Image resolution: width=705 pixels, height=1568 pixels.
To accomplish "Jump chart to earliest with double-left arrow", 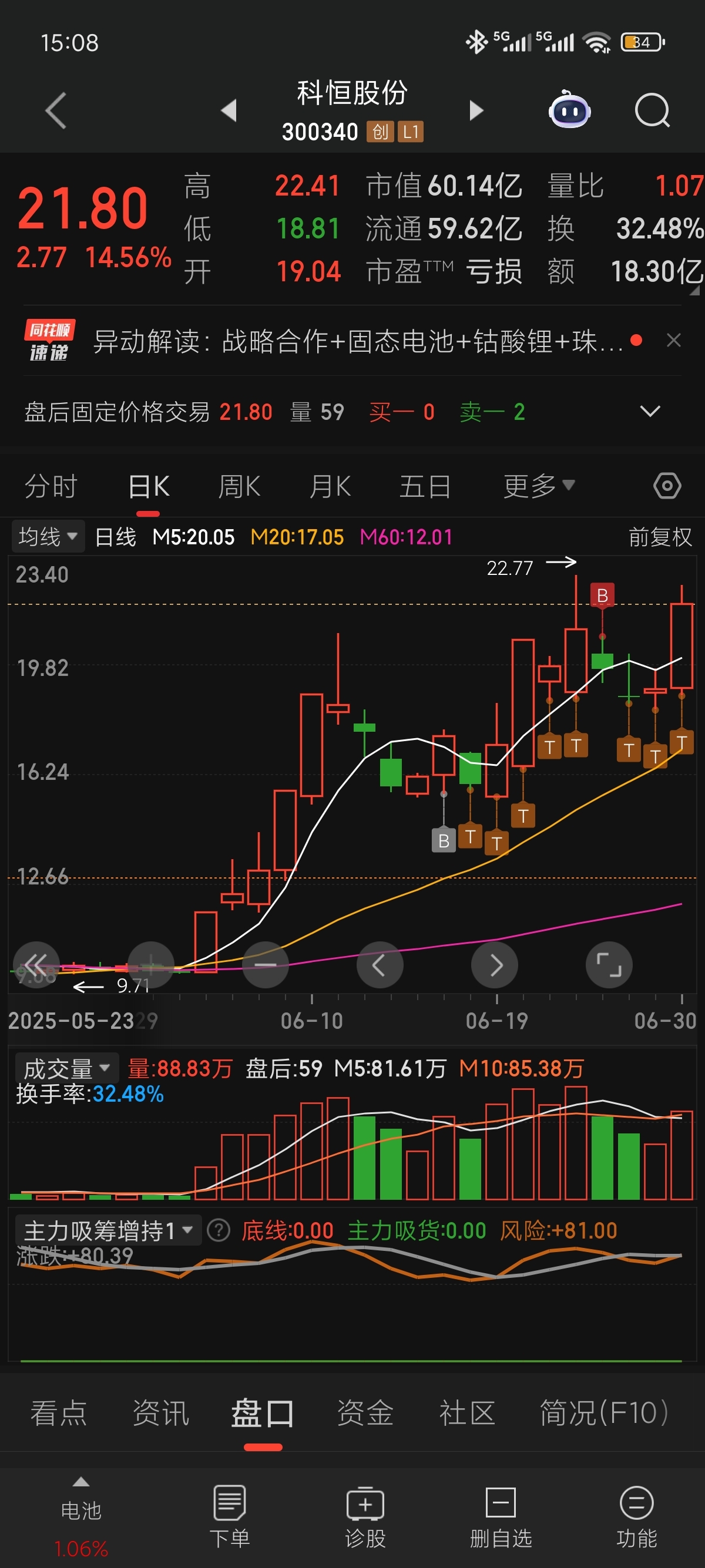I will point(36,965).
